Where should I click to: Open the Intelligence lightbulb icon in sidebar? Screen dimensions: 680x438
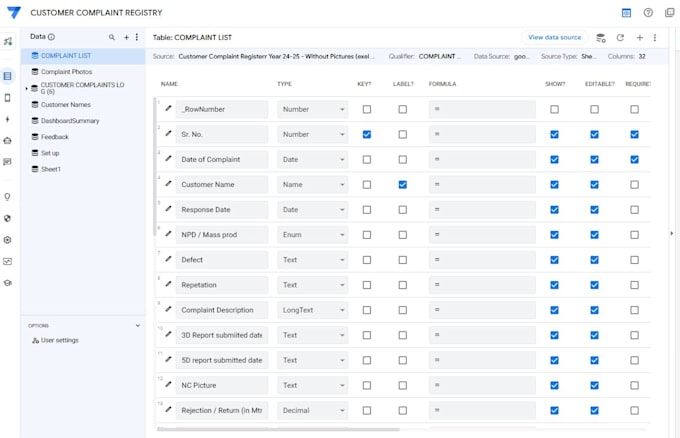(x=7, y=197)
